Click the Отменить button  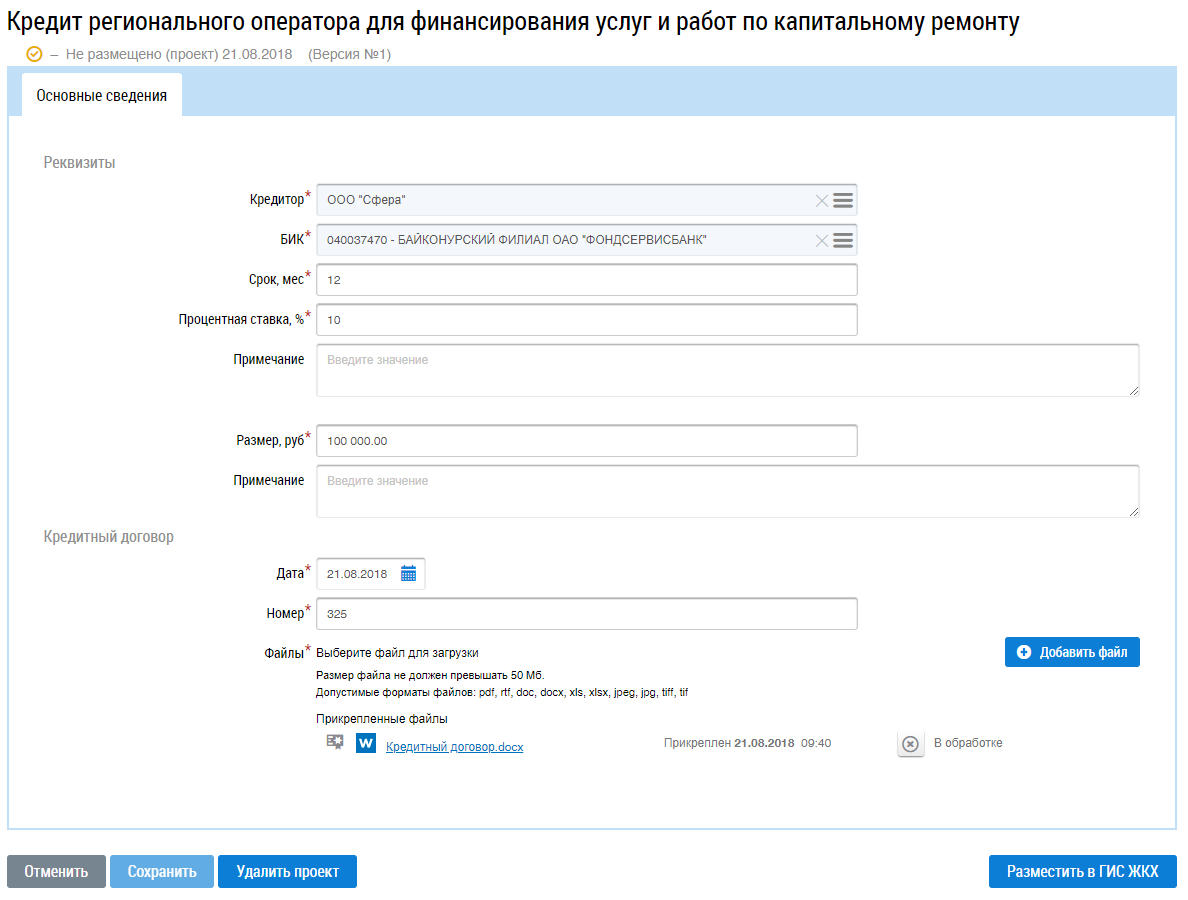[56, 872]
